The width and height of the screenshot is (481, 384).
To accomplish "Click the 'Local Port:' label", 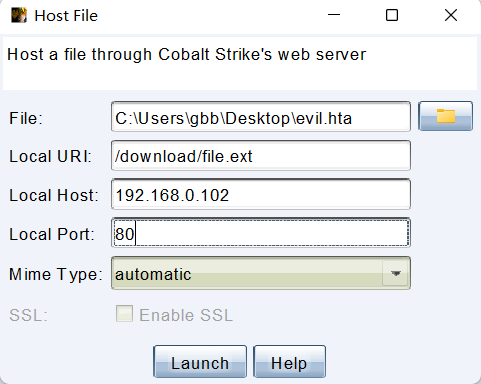I will [x=52, y=234].
